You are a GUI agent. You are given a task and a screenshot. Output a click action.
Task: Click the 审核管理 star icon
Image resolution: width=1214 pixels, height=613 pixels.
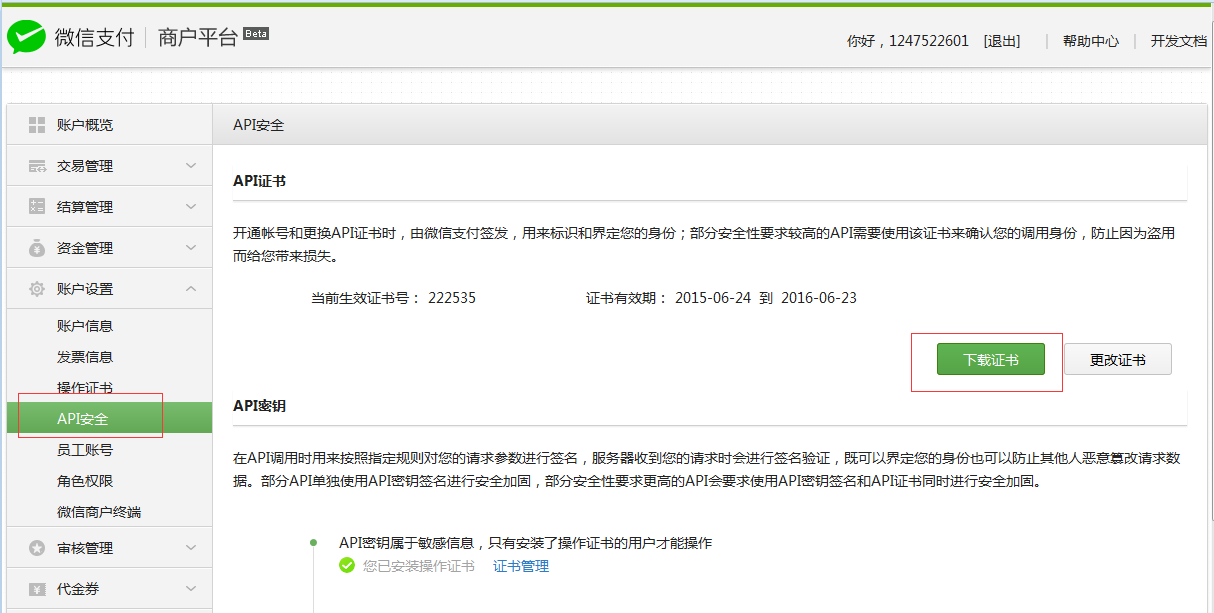coord(37,548)
